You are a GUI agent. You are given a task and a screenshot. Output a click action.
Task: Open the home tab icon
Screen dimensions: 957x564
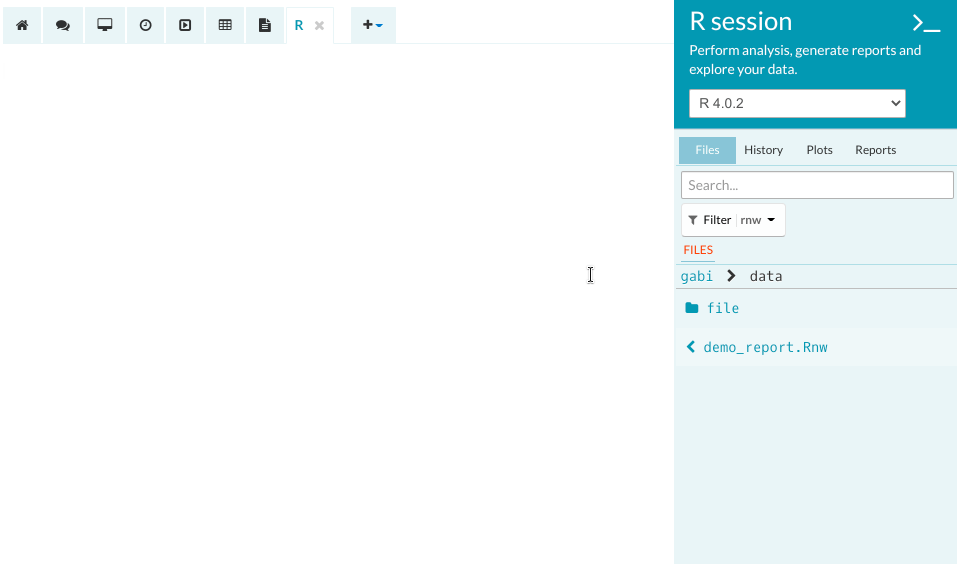(x=22, y=25)
